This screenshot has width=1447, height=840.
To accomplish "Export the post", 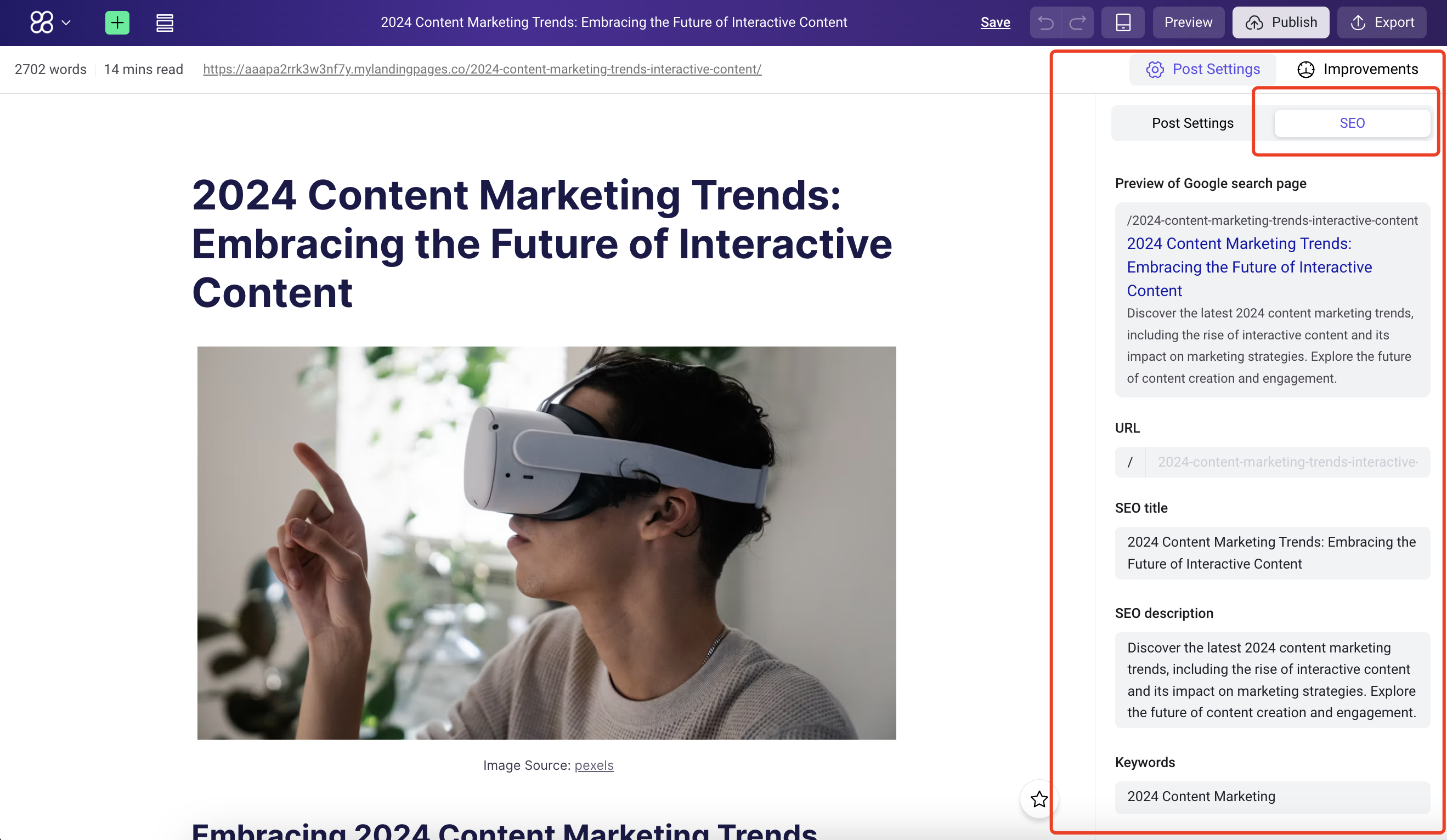I will (1382, 22).
